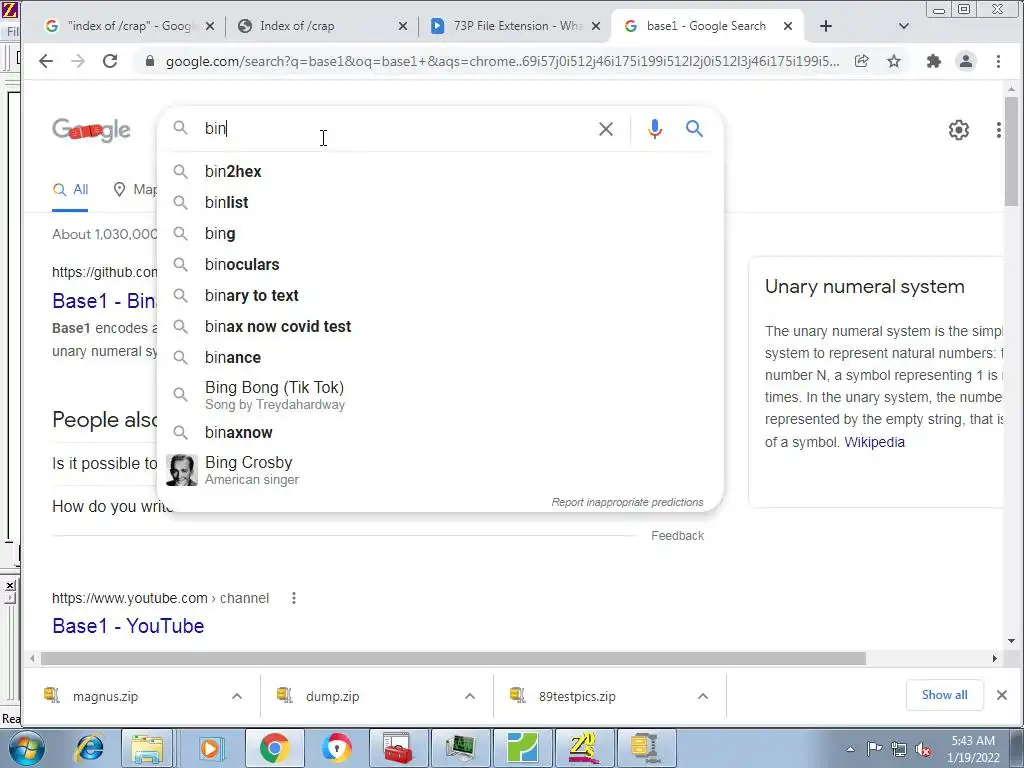Click the vertical scrollbar thumb
This screenshot has height=768, width=1024.
[x=1012, y=152]
